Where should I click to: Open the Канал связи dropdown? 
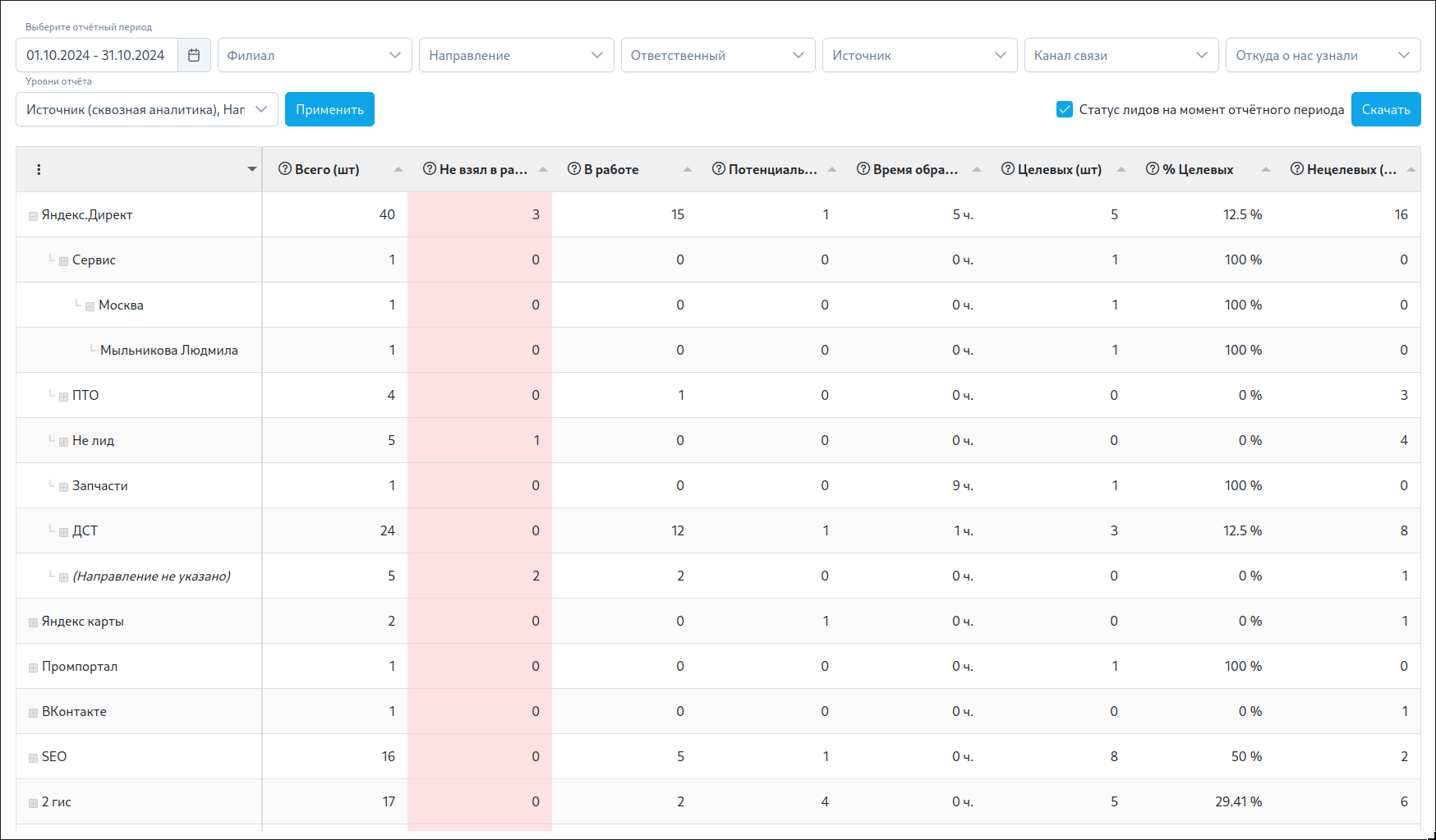coord(1121,55)
